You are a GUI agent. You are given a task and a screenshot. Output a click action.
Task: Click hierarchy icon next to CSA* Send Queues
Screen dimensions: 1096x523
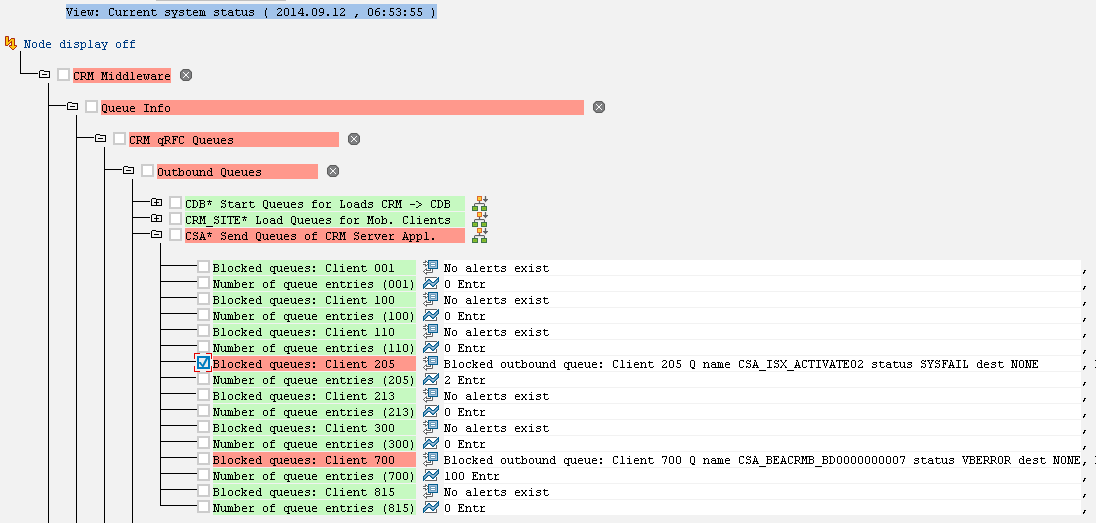point(480,236)
